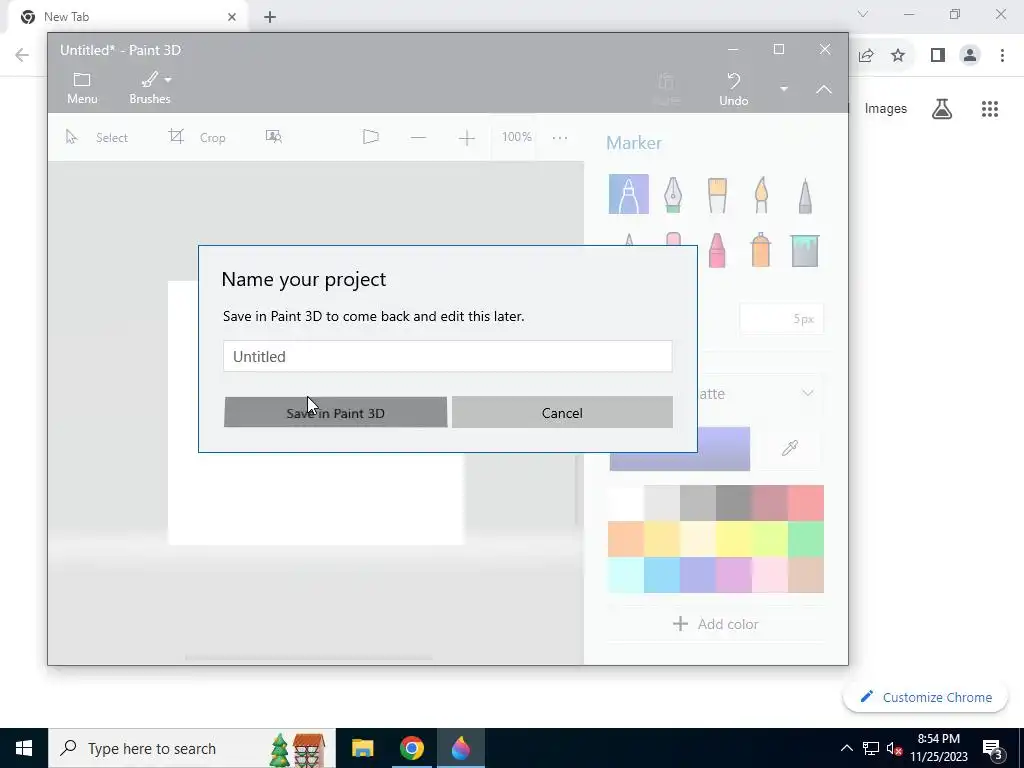
Task: Click the 3D view flag icon
Action: click(370, 136)
